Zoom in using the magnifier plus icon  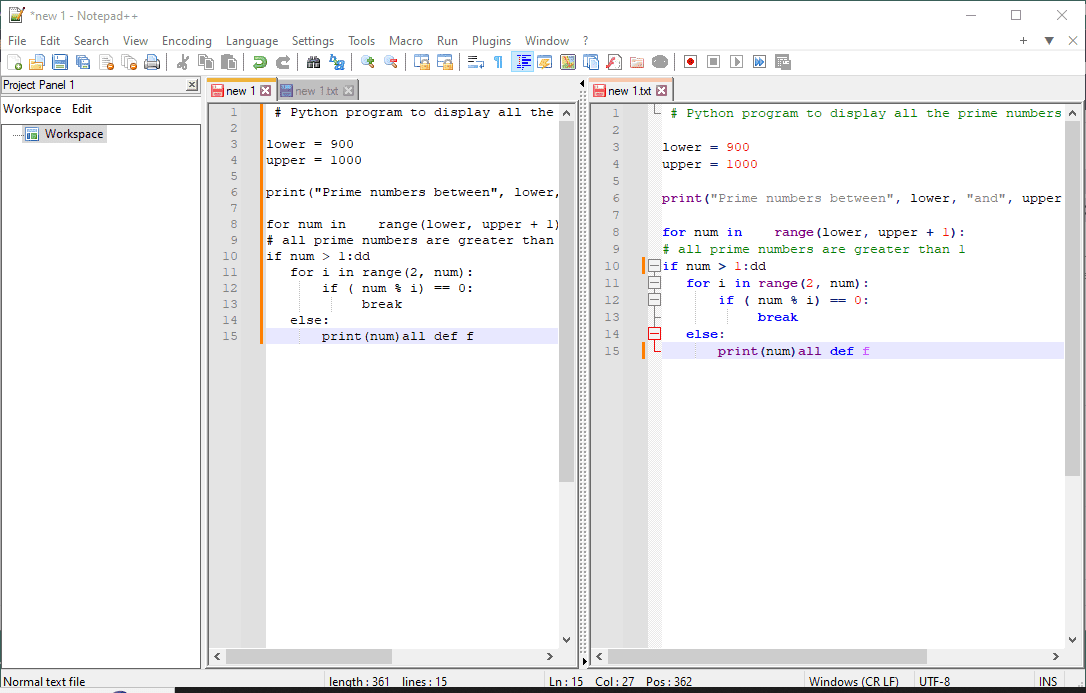click(x=368, y=62)
